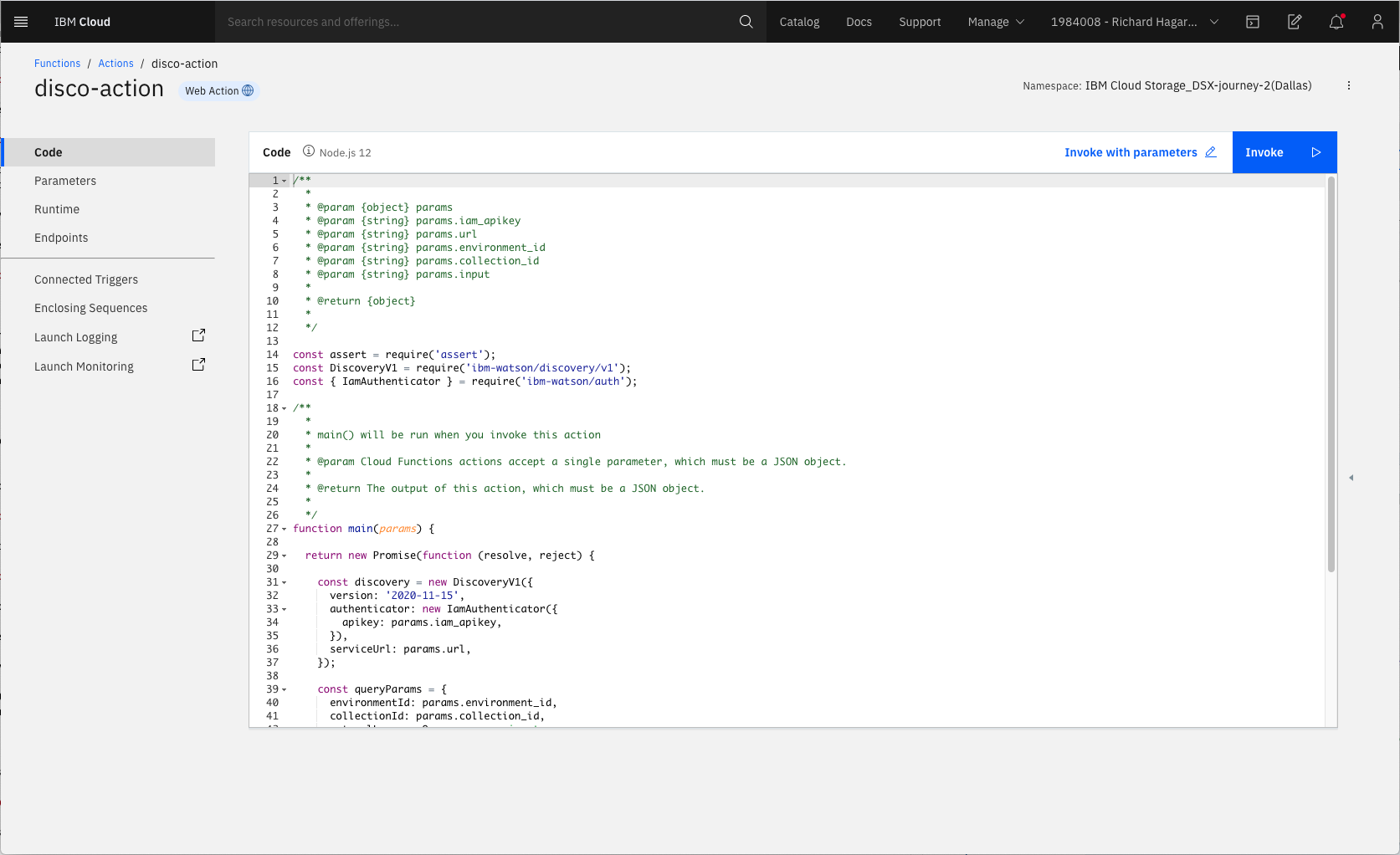Screen dimensions: 1400x855
Task: Click the Node.js runtime info icon
Action: click(309, 151)
